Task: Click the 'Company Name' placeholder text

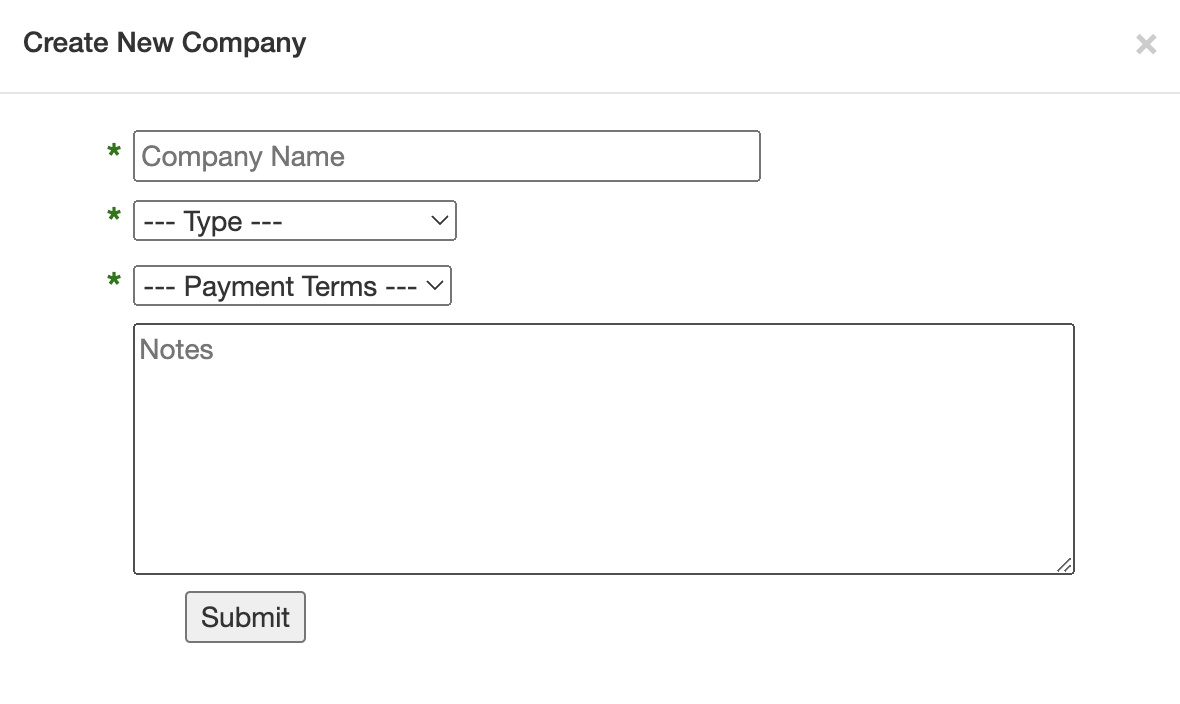Action: click(243, 157)
